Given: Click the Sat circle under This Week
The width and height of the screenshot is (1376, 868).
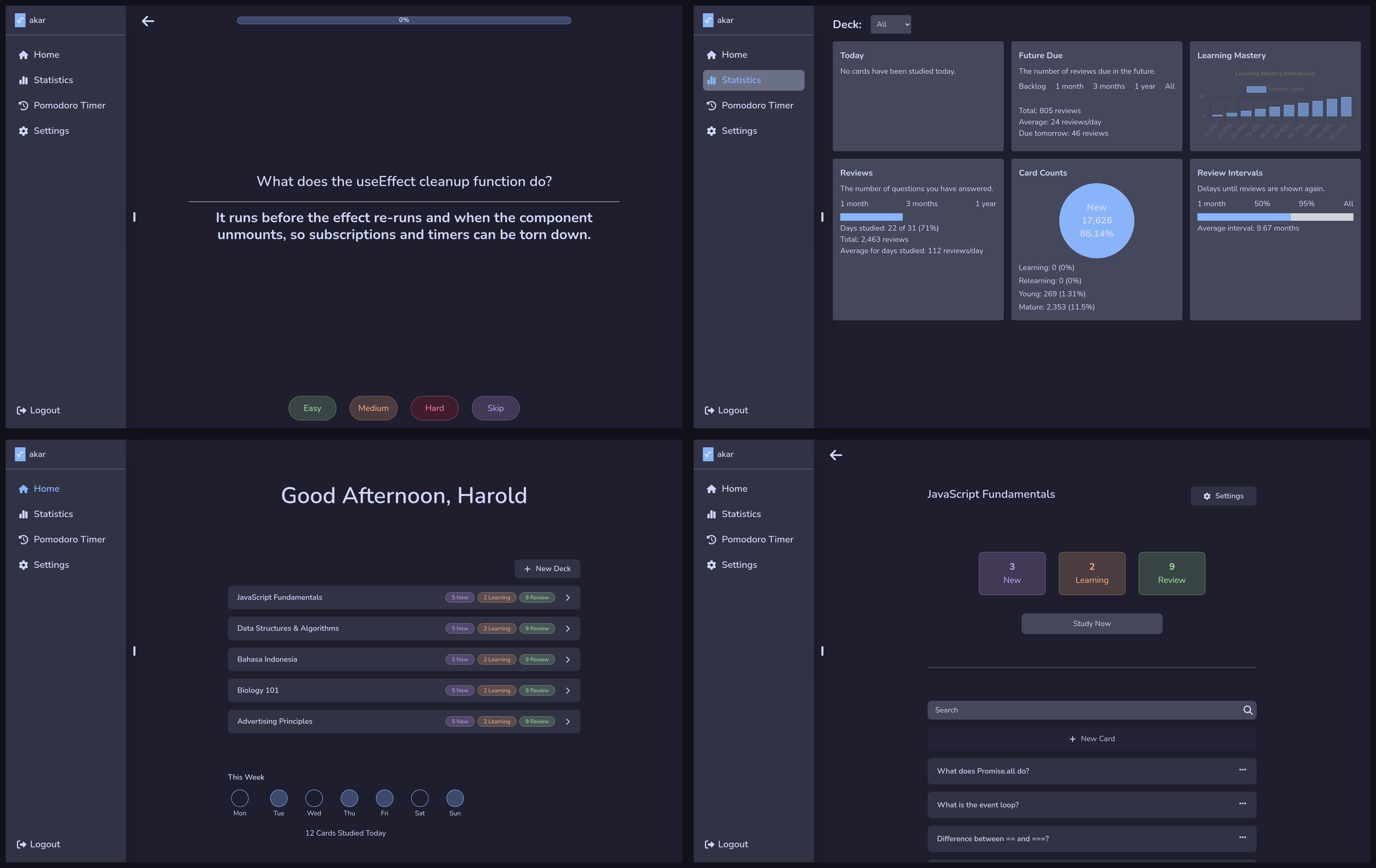Looking at the screenshot, I should (x=419, y=798).
